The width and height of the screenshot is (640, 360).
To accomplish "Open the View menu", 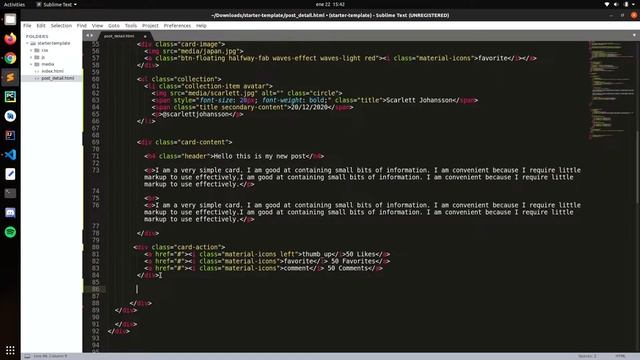I will 97,26.
